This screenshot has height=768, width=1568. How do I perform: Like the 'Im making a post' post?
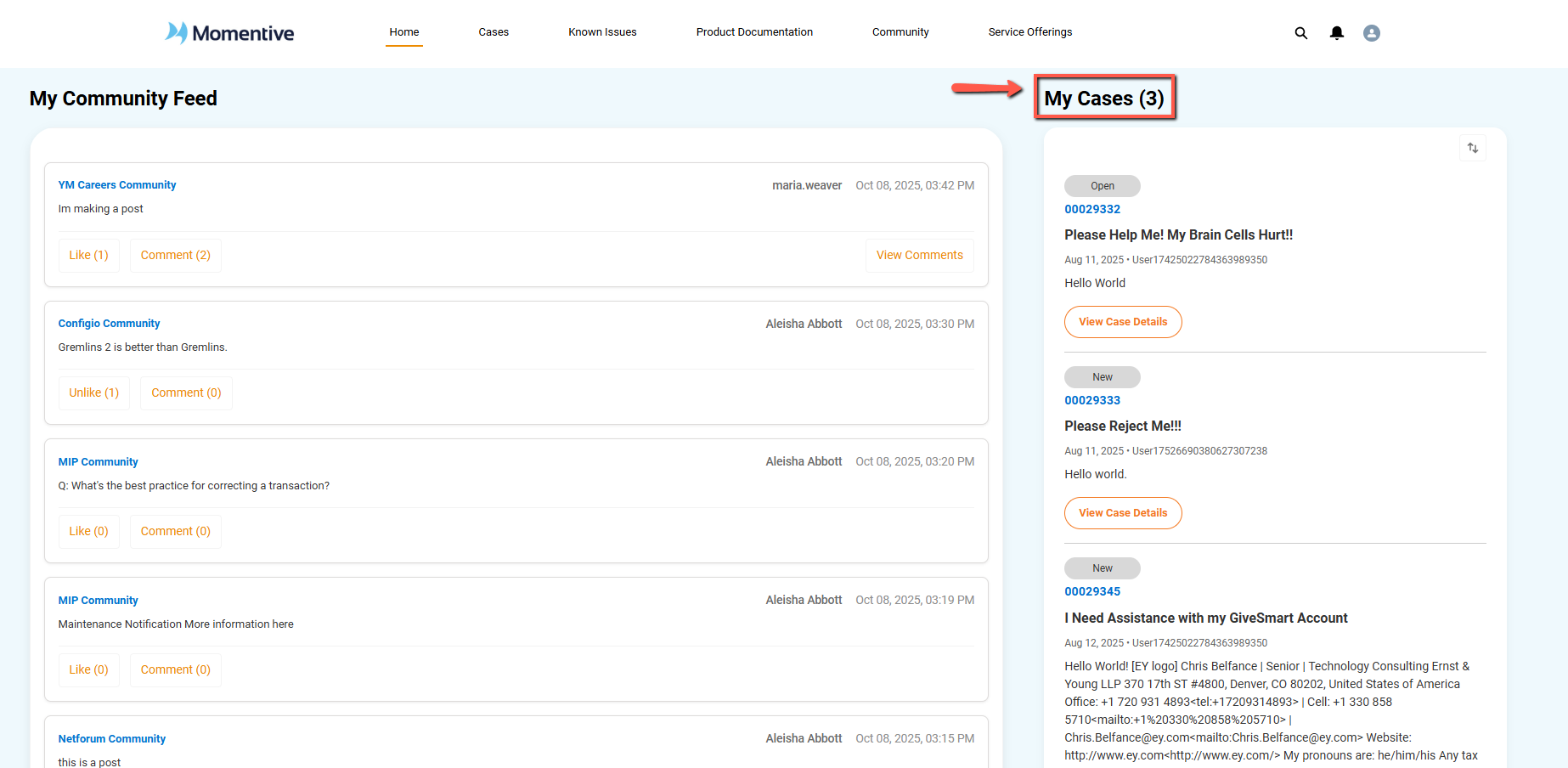(89, 255)
